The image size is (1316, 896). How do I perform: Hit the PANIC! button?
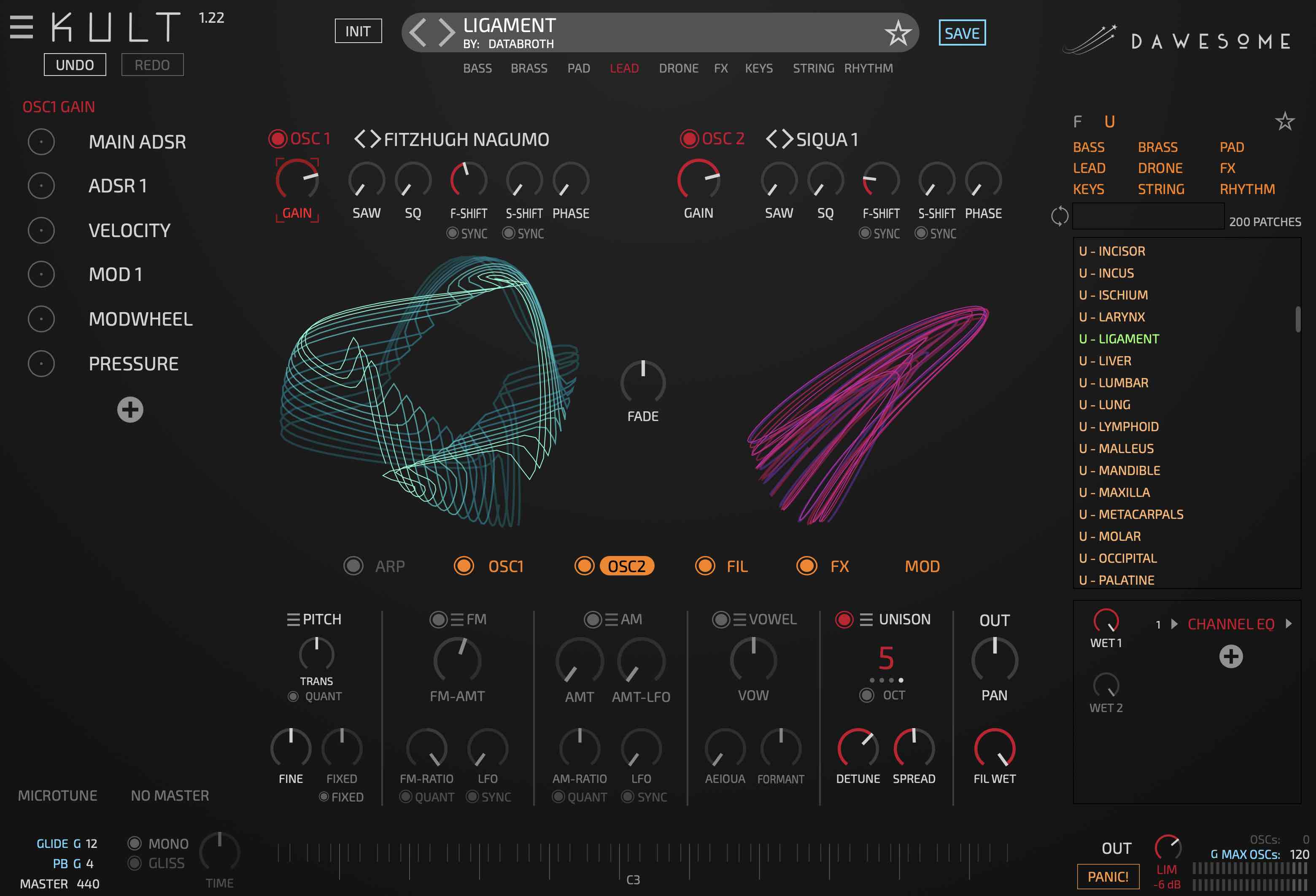click(1108, 877)
